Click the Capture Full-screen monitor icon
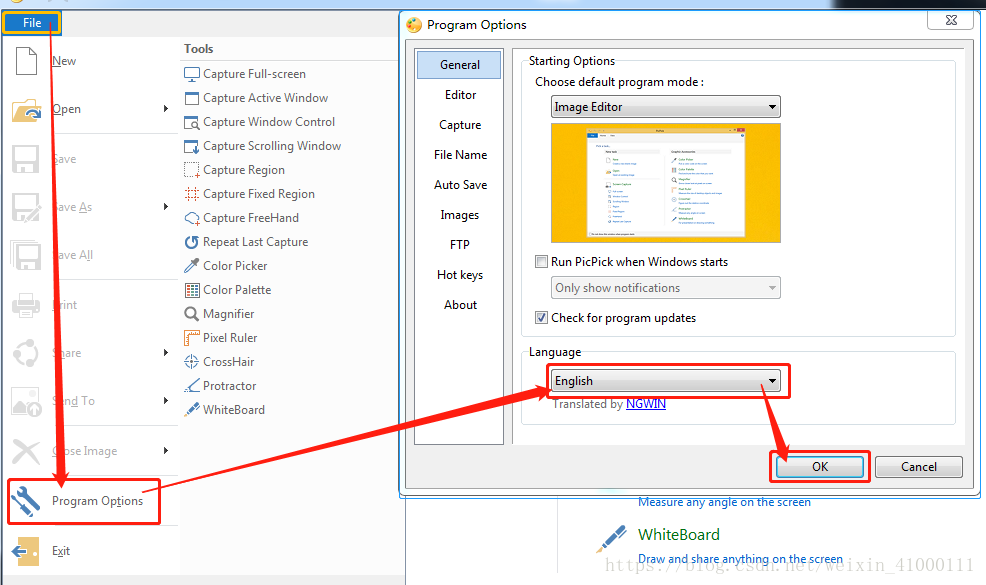This screenshot has height=585, width=986. point(192,74)
